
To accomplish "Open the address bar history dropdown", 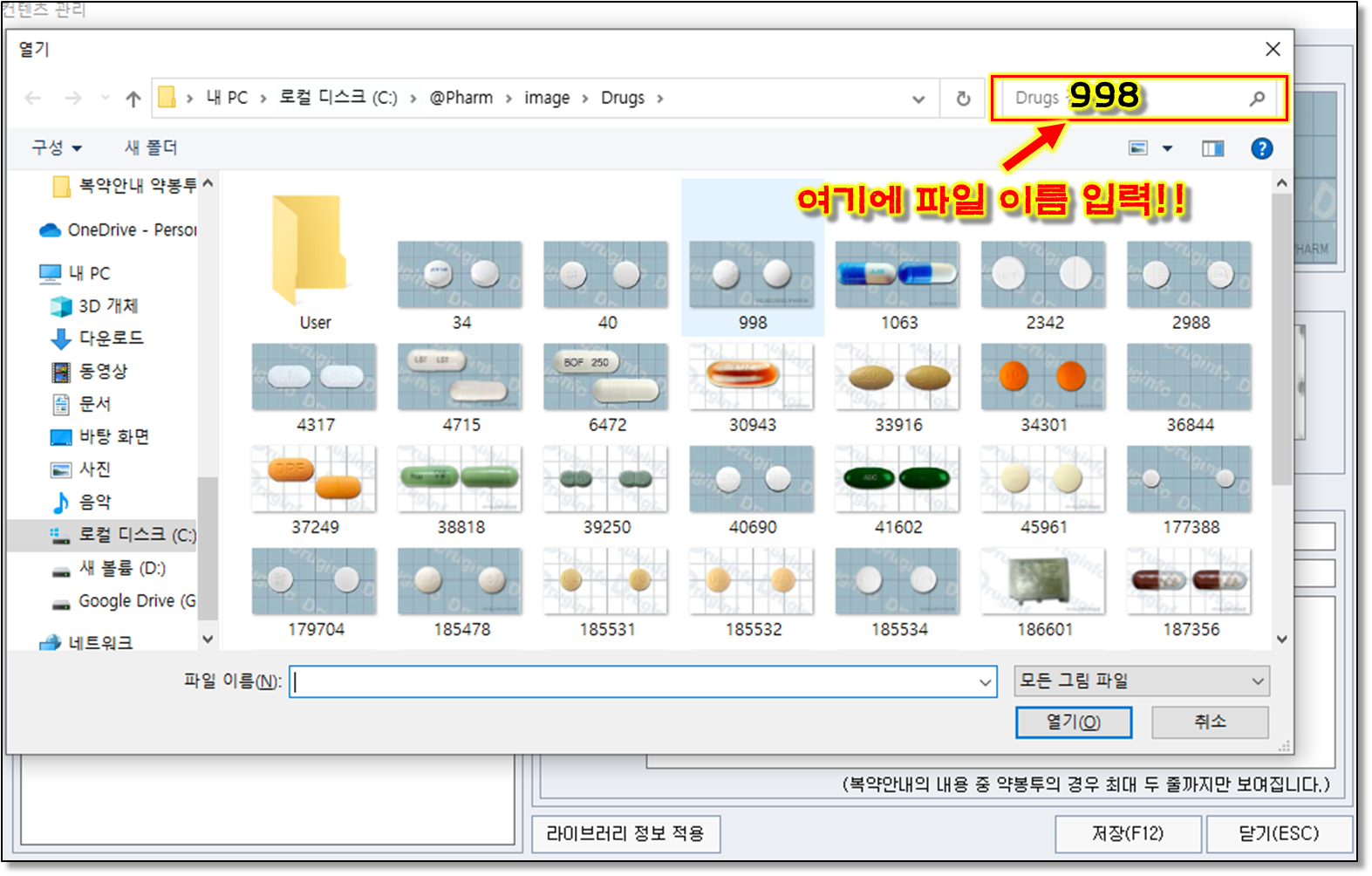I will pos(918,99).
